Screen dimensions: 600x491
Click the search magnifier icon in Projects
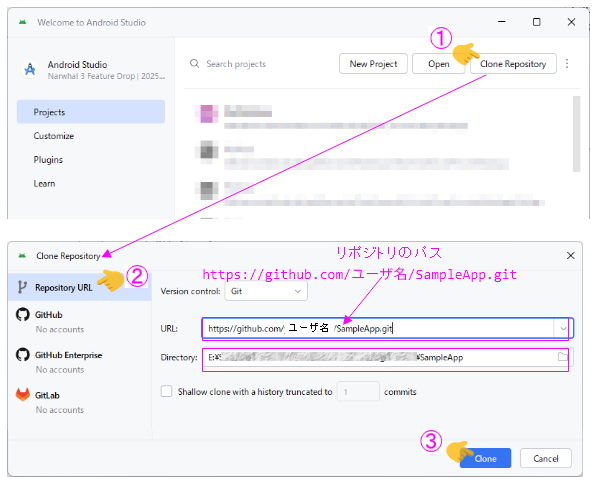click(x=194, y=64)
